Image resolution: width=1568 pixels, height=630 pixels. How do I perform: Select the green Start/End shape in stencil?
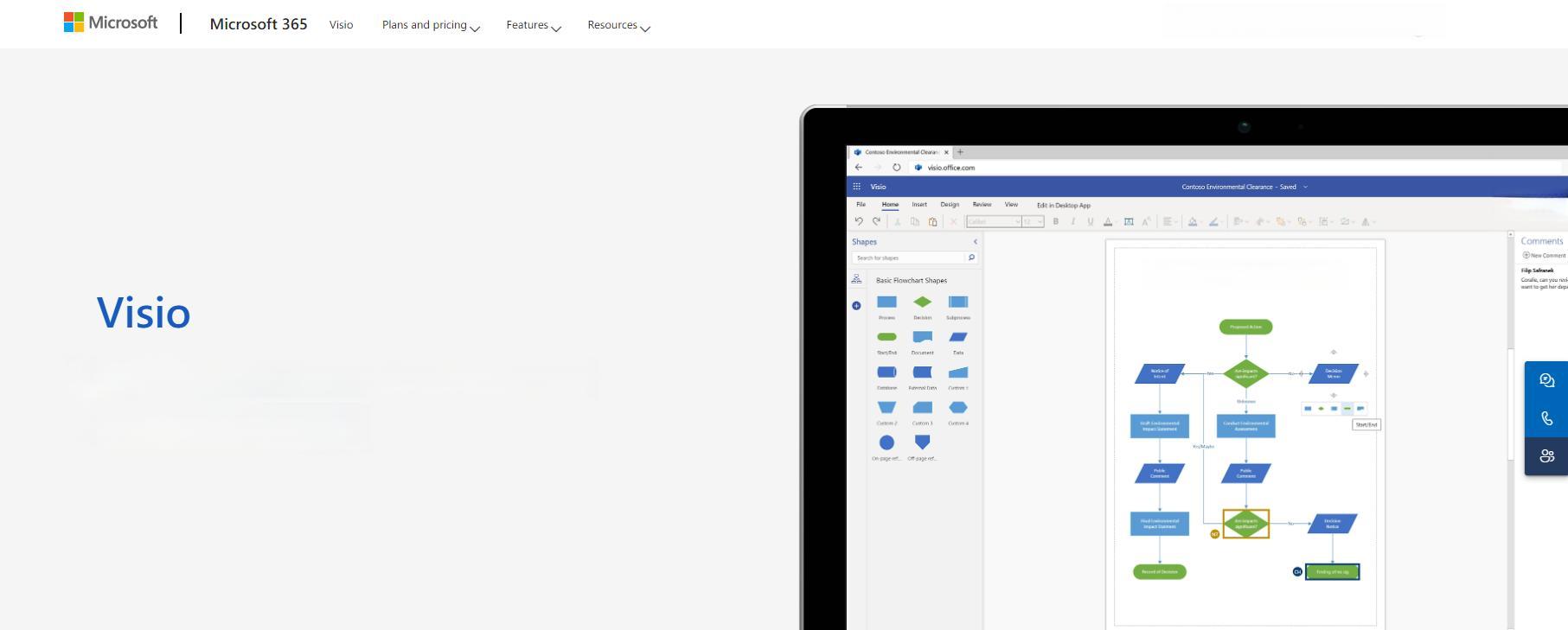click(886, 337)
